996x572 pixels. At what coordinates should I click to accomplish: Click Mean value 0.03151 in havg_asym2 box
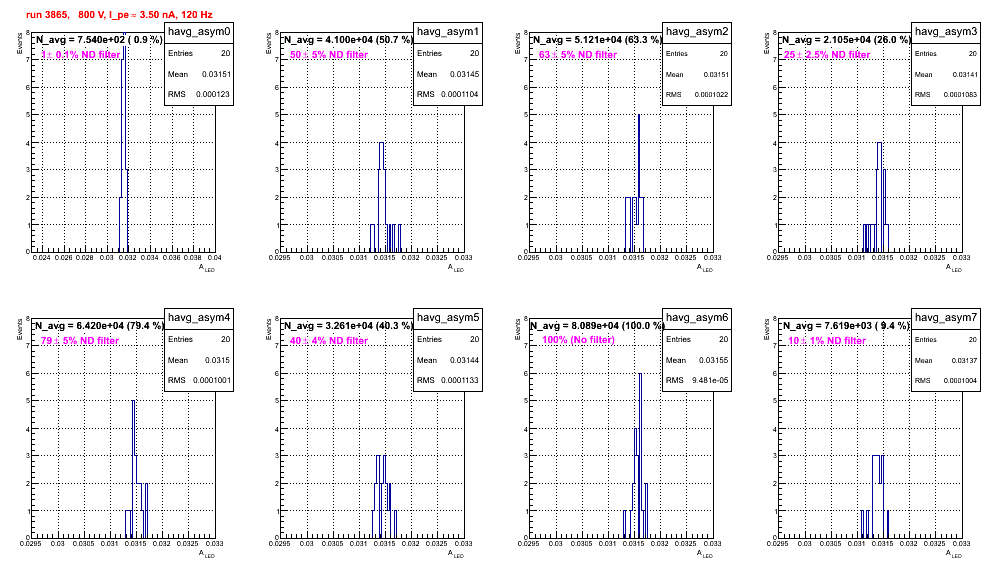tap(716, 74)
